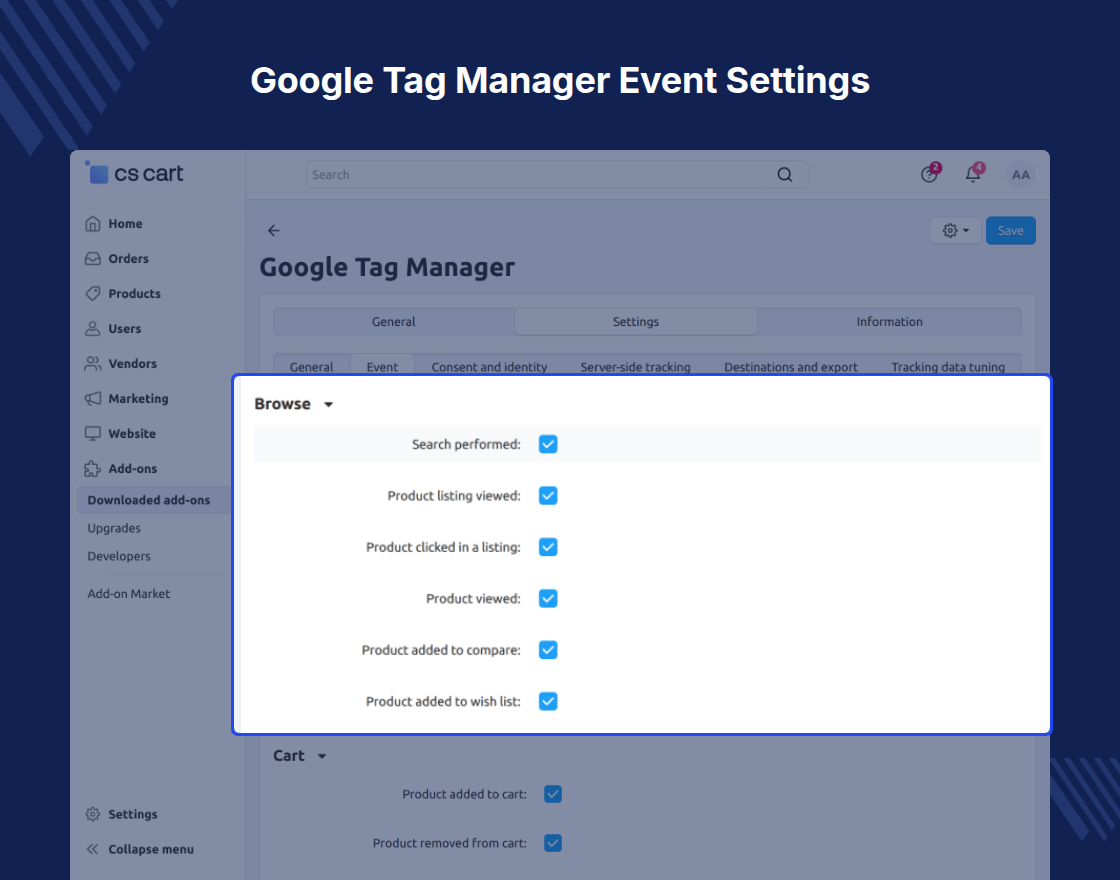Open the Consent and identity sub-tab
1120x880 pixels.
489,366
